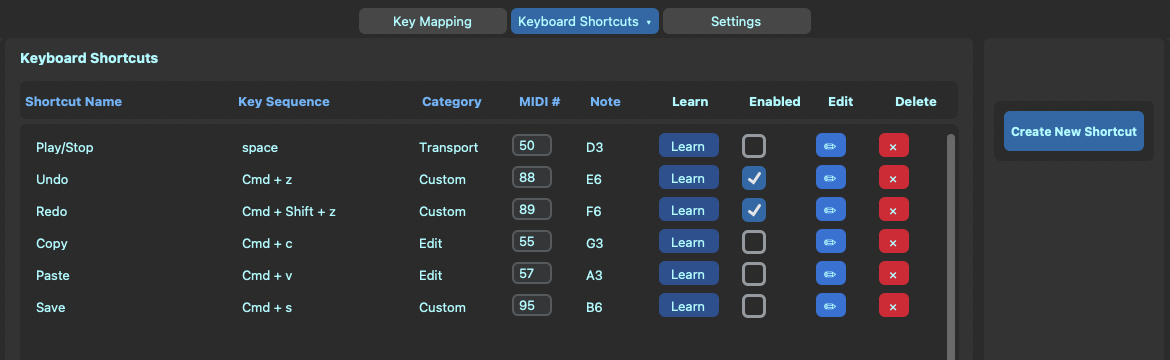The height and width of the screenshot is (360, 1170).
Task: Delete the Play/Stop shortcut
Action: click(893, 146)
